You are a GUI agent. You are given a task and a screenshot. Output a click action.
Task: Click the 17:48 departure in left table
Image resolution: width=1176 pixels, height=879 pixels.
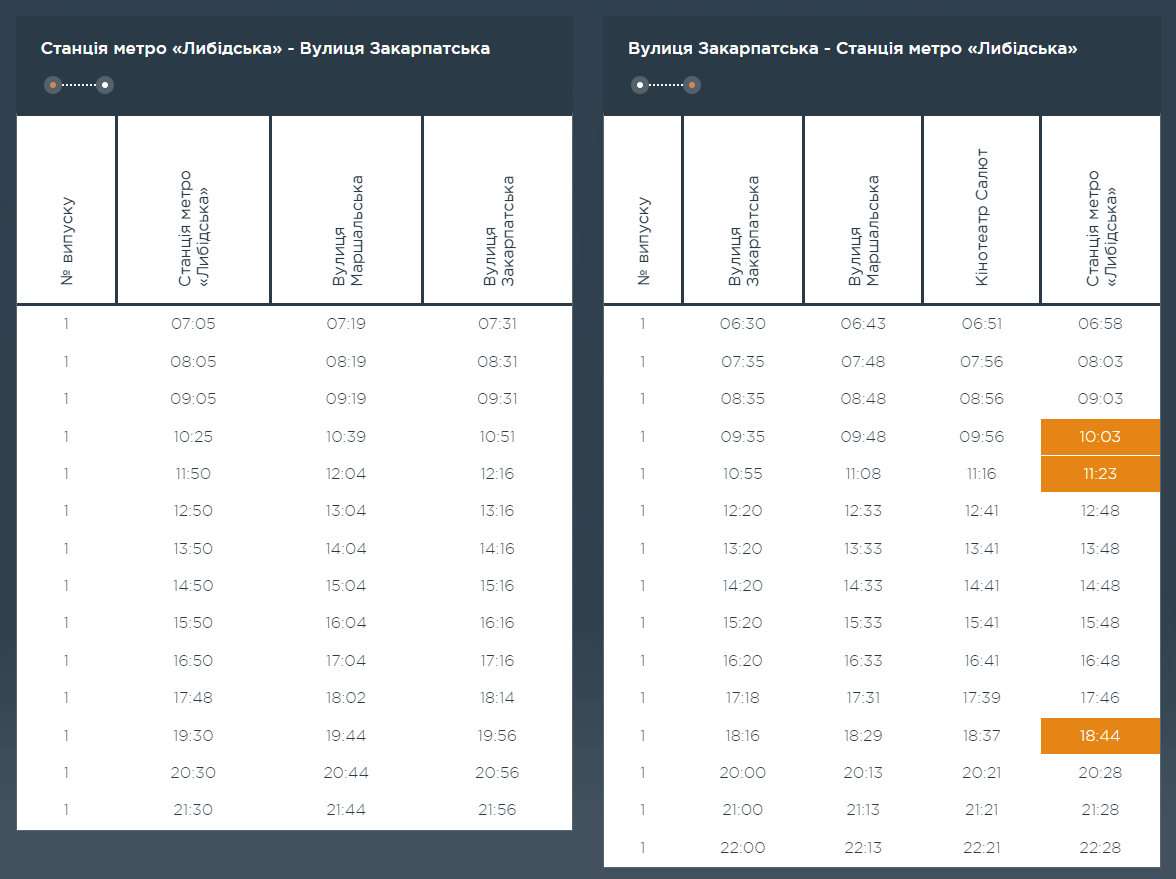coord(193,698)
